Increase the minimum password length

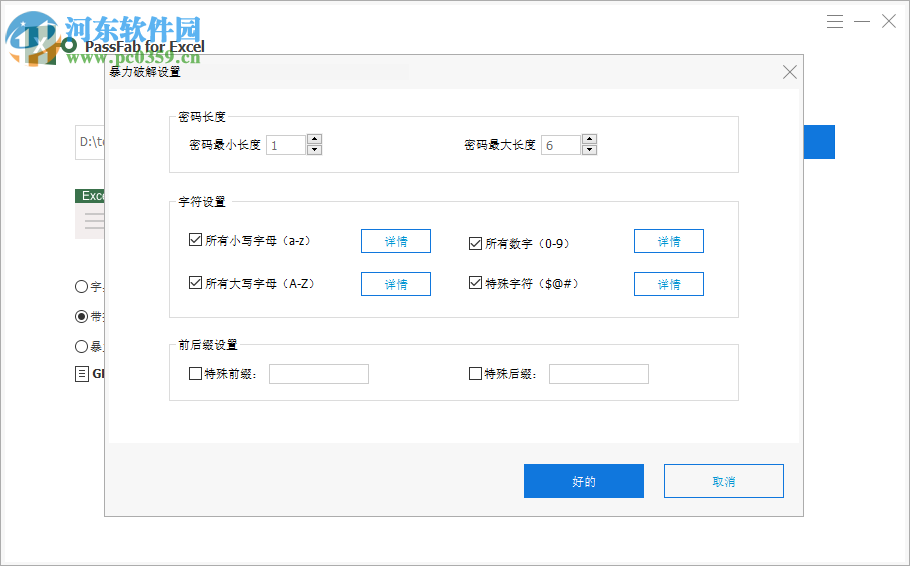[315, 139]
